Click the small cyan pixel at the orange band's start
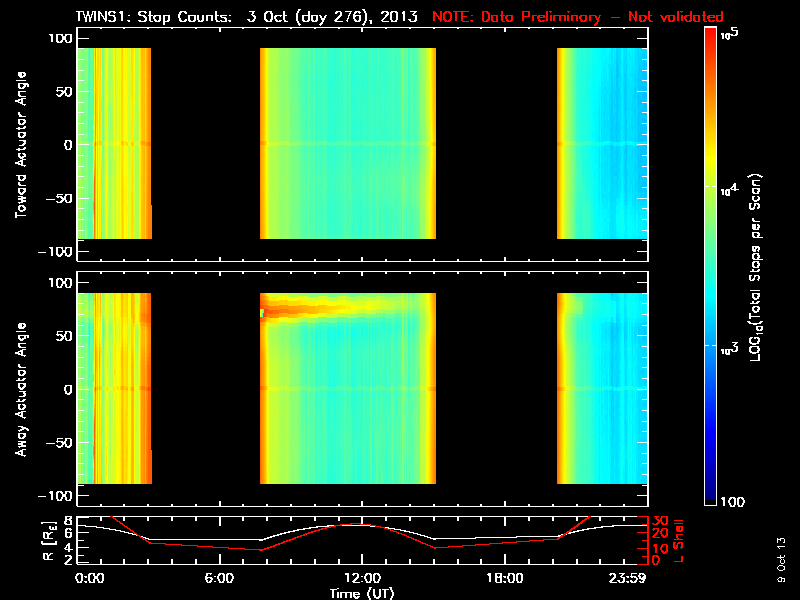 point(262,313)
